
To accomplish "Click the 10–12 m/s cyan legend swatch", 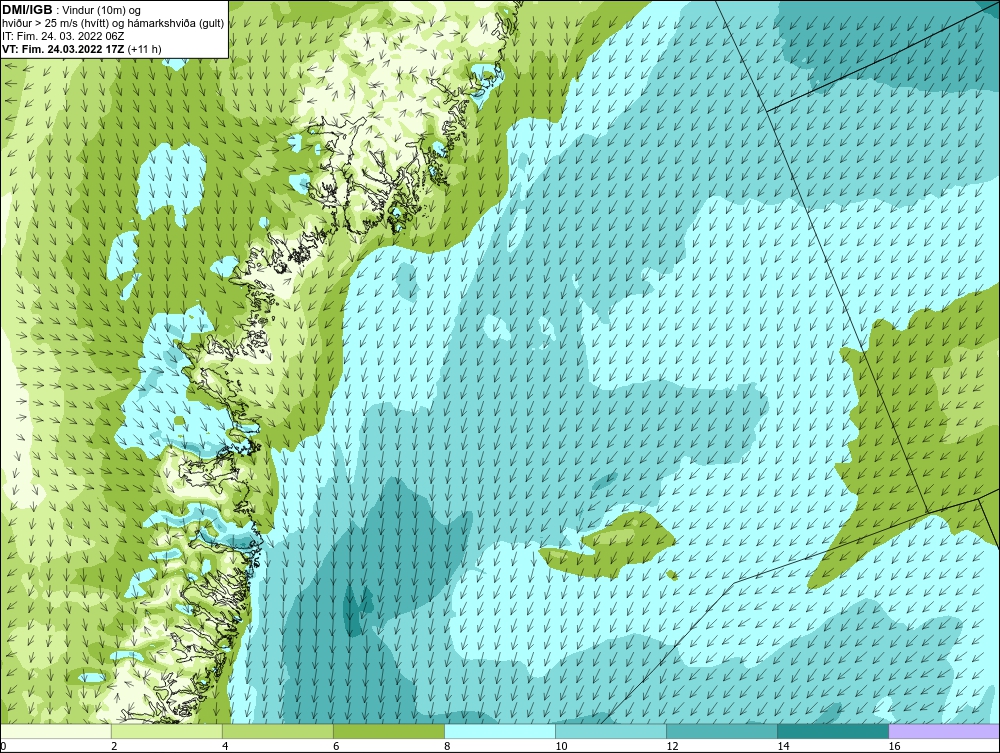I will (611, 731).
